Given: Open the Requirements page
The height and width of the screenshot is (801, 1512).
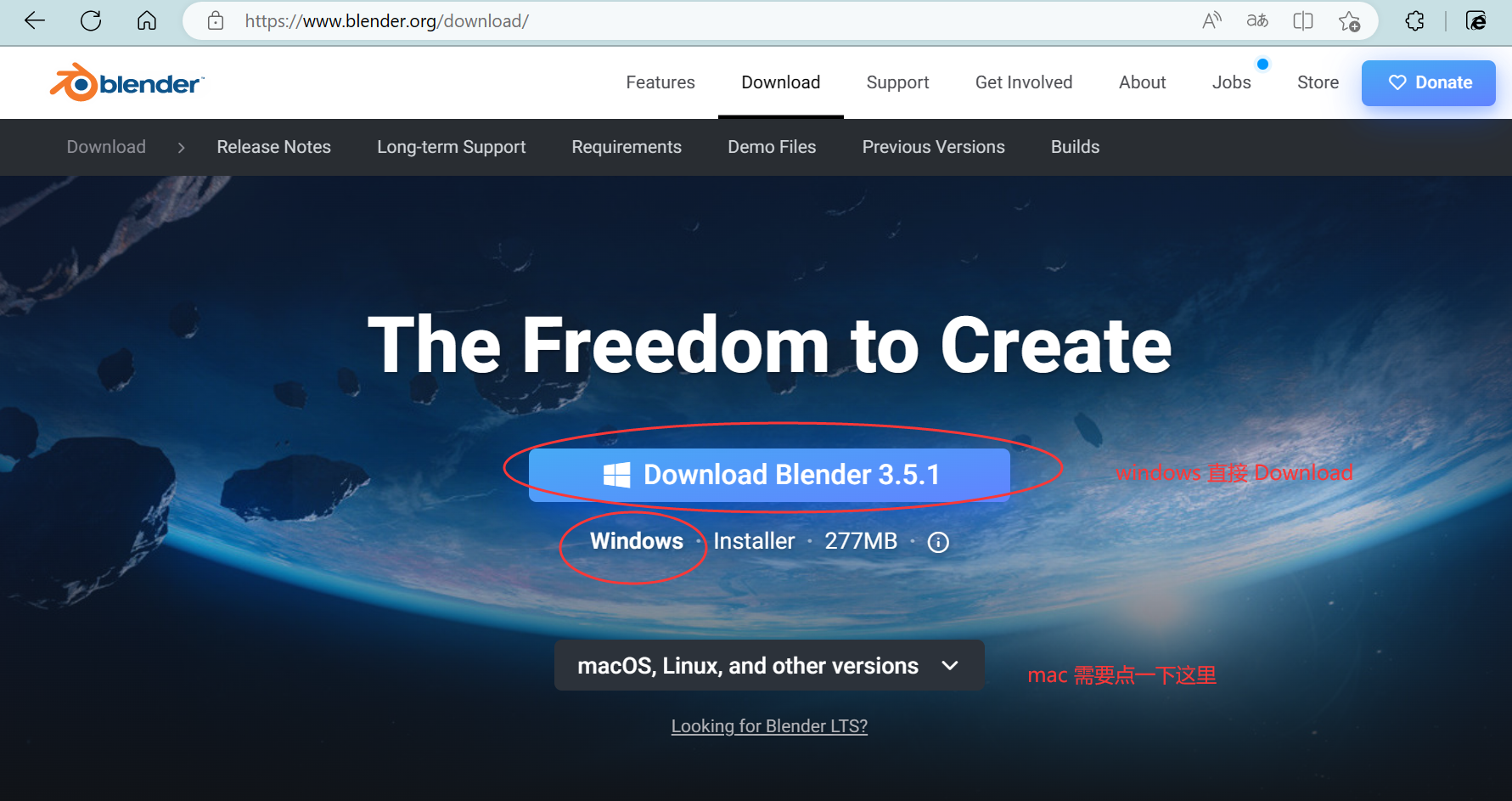Looking at the screenshot, I should 627,147.
